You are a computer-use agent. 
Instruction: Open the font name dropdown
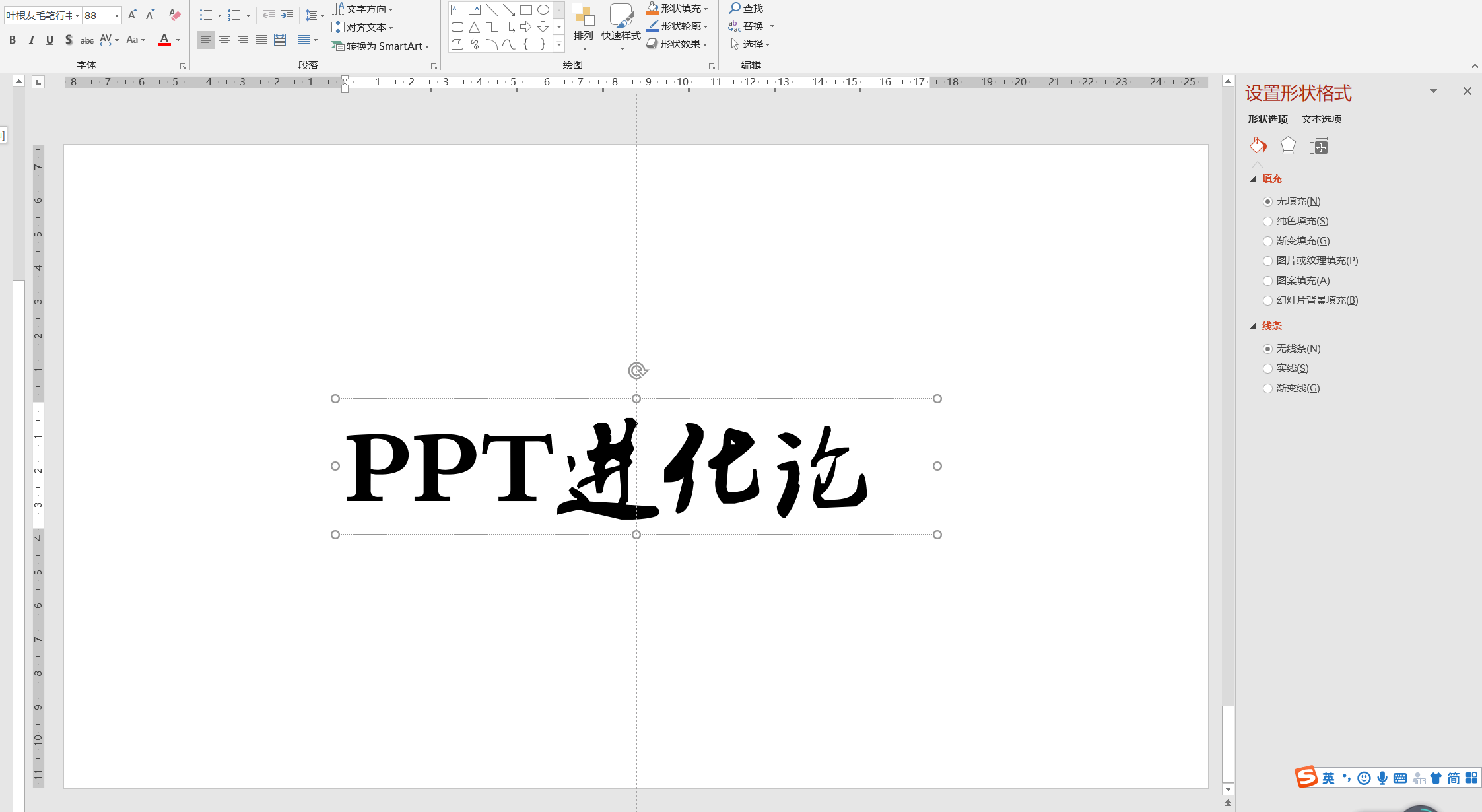click(x=77, y=15)
